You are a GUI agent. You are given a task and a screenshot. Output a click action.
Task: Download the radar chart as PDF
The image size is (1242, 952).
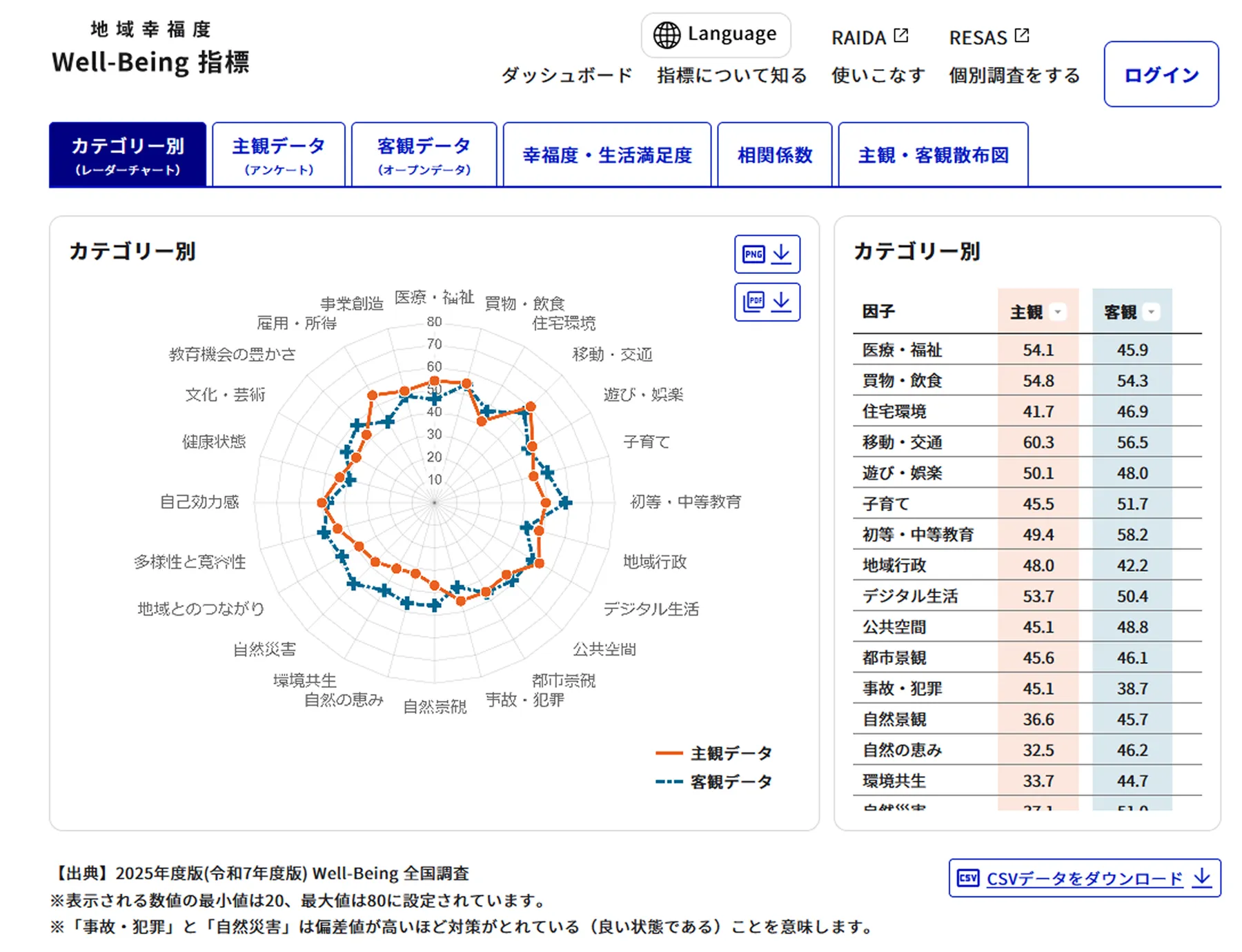767,302
